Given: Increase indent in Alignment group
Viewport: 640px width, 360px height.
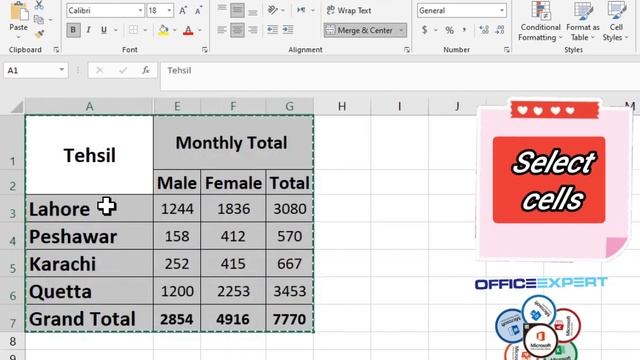Looking at the screenshot, I should click(x=288, y=30).
